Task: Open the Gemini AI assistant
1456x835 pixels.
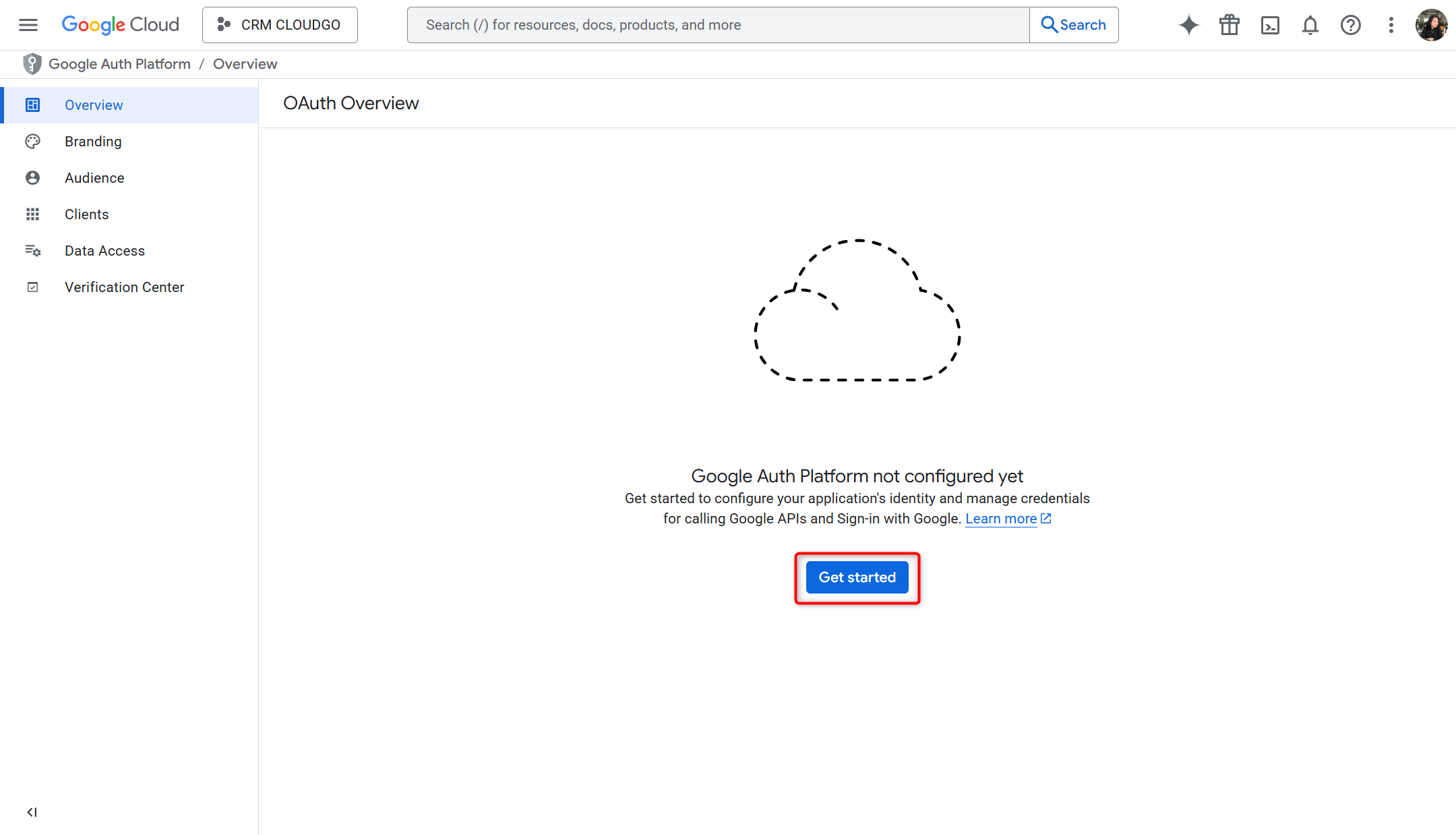Action: pyautogui.click(x=1188, y=24)
